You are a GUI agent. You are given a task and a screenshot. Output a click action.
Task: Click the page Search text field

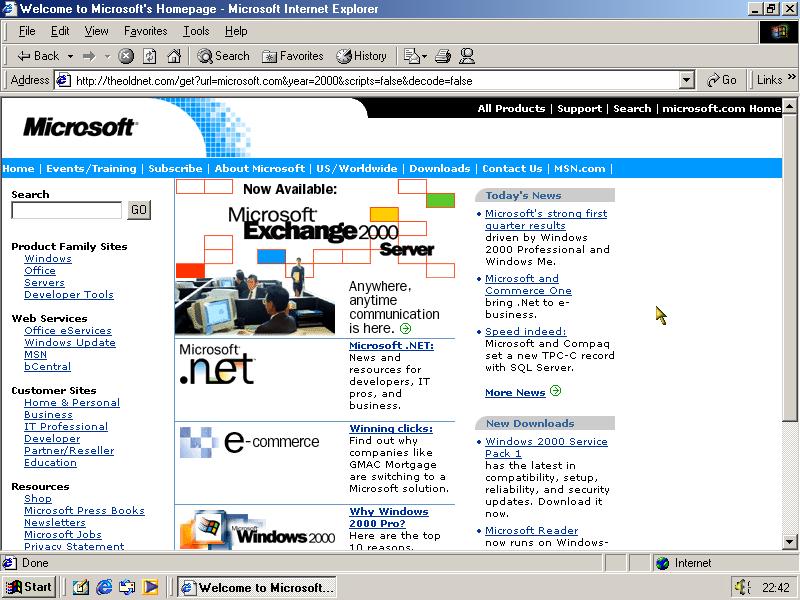coord(66,210)
